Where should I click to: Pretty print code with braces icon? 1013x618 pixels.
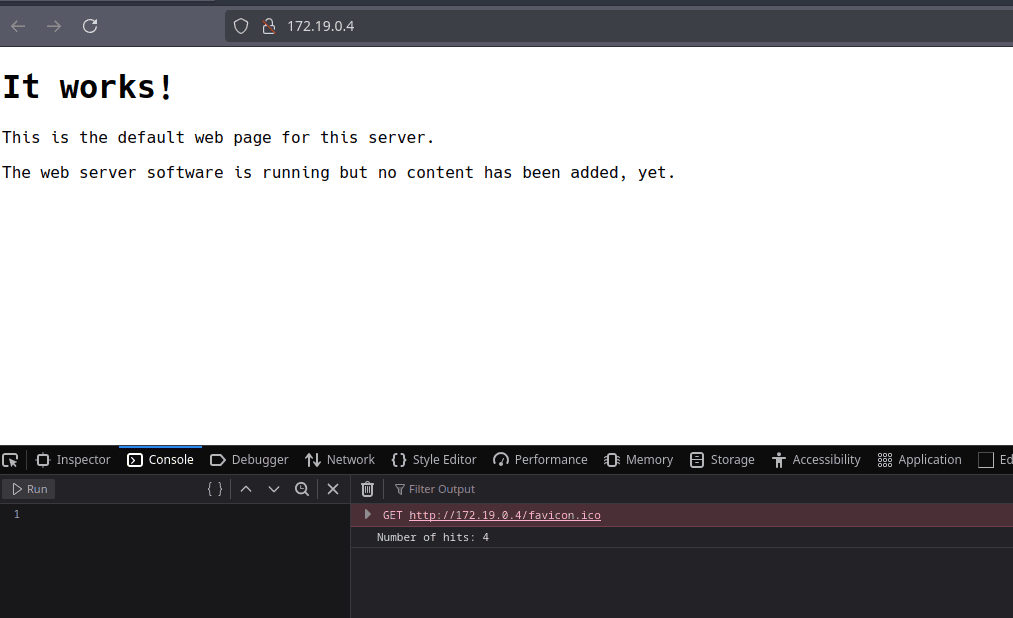pos(215,489)
